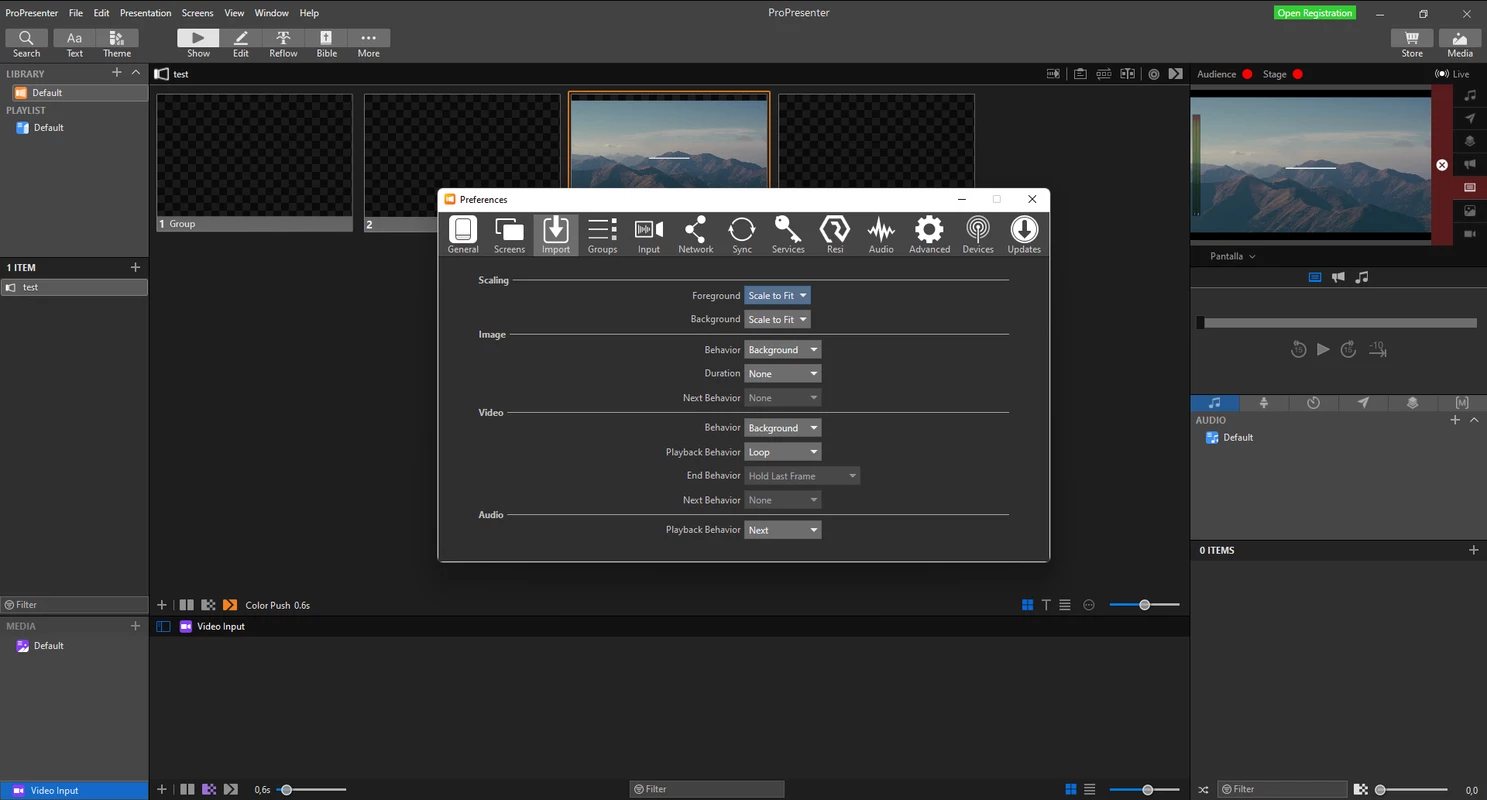
Task: Open the More toolbar options
Action: tap(369, 43)
